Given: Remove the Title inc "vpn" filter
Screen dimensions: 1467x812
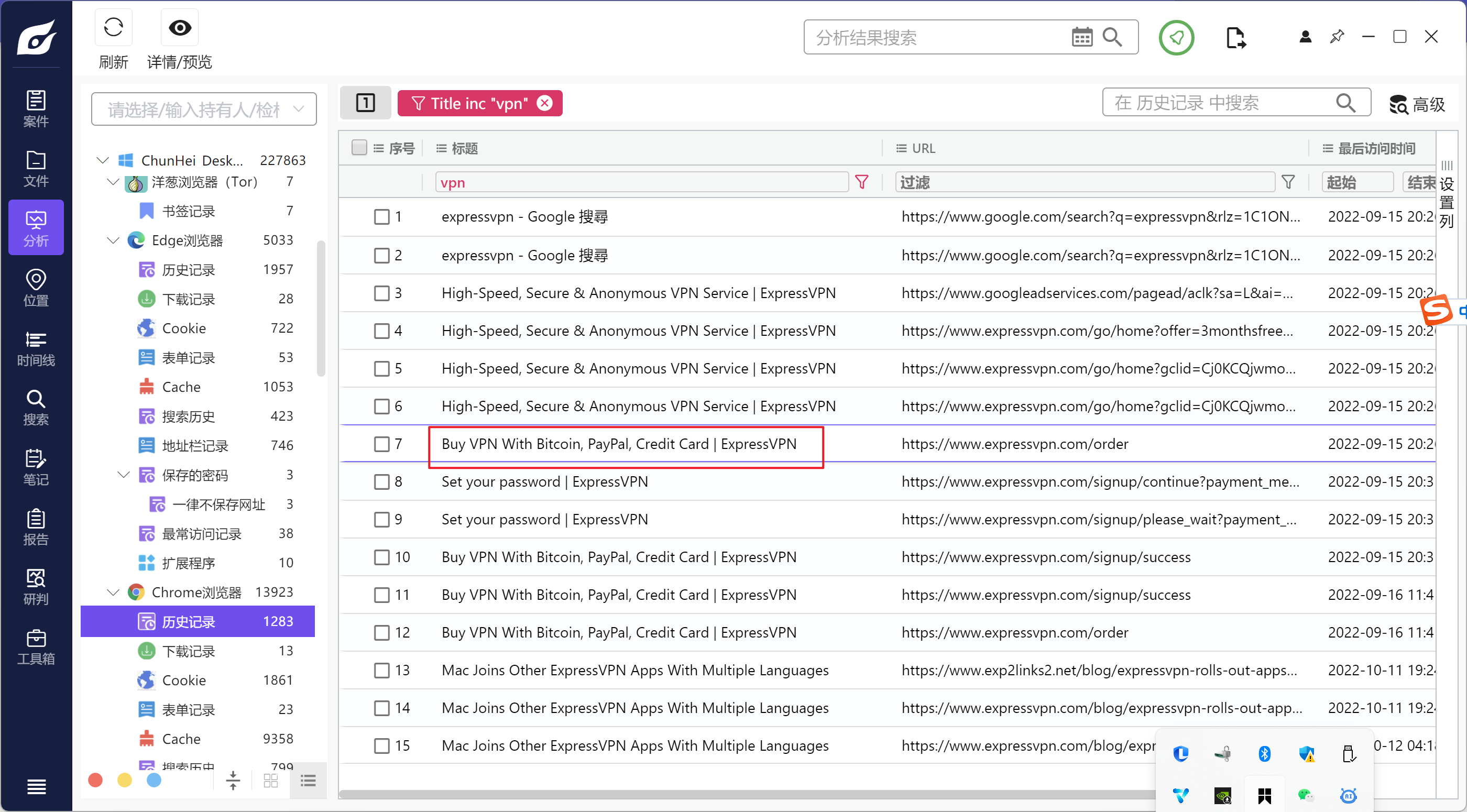Looking at the screenshot, I should point(545,103).
